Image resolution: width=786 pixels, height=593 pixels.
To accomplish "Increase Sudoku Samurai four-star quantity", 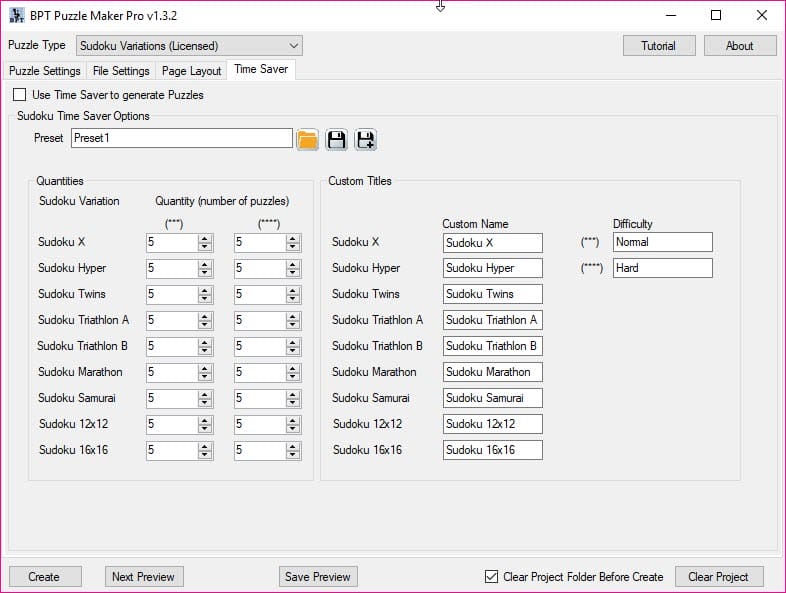I will 293,395.
